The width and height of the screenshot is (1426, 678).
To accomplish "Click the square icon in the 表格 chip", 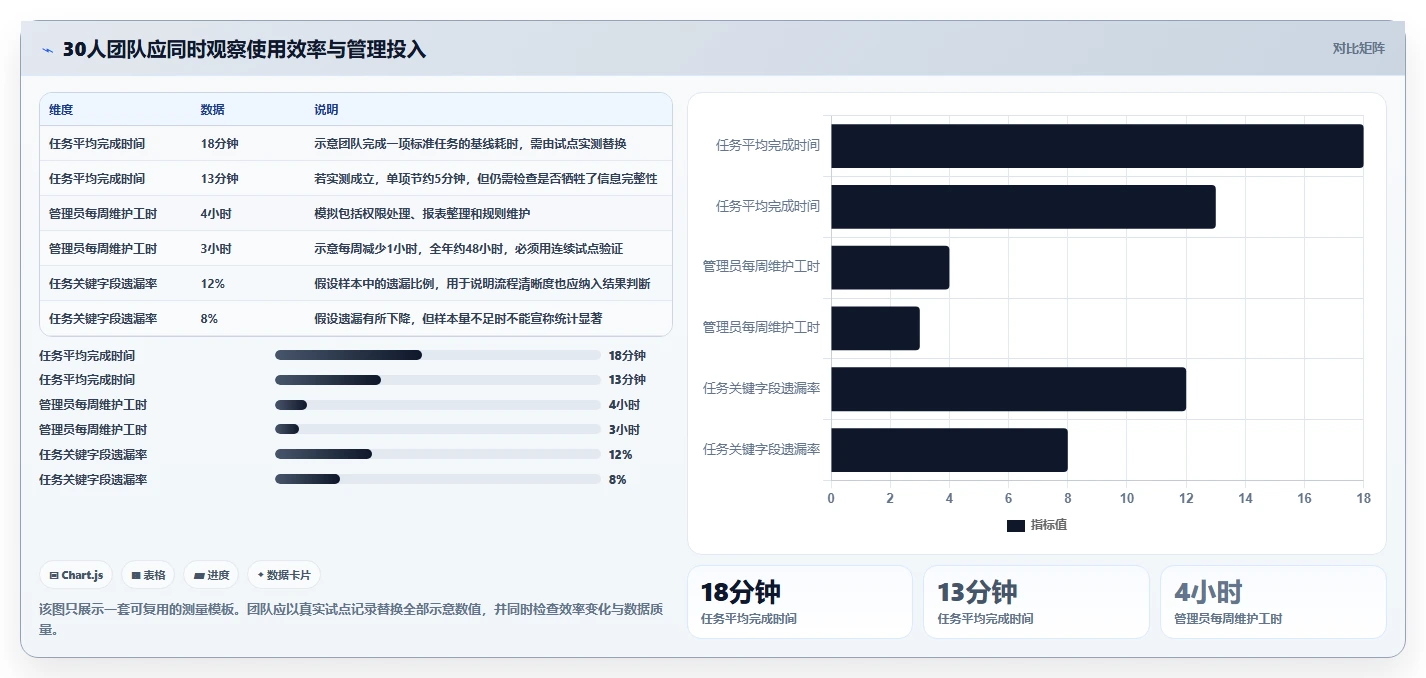I will [x=136, y=576].
